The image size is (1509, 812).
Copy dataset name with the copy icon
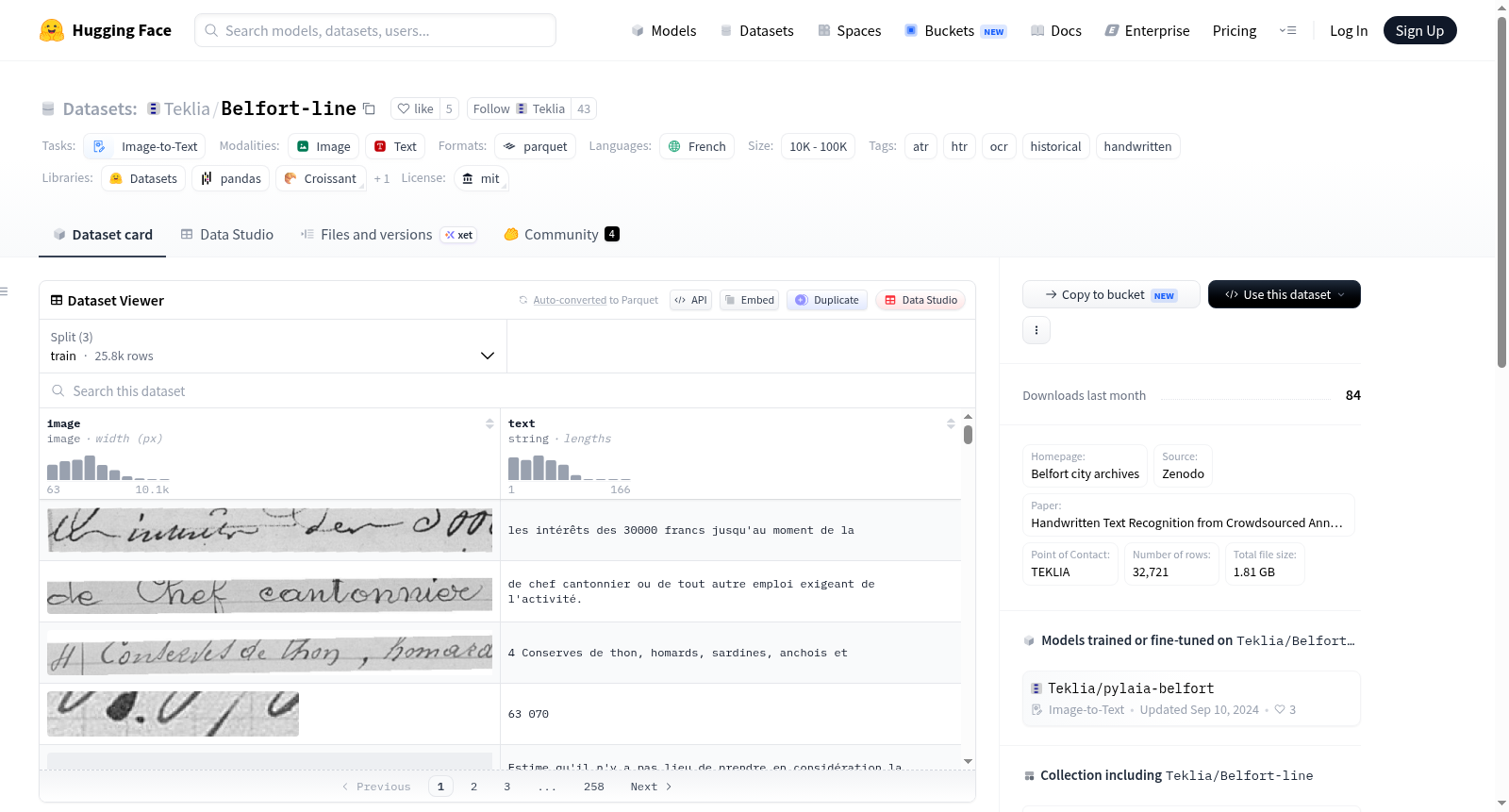click(x=370, y=108)
